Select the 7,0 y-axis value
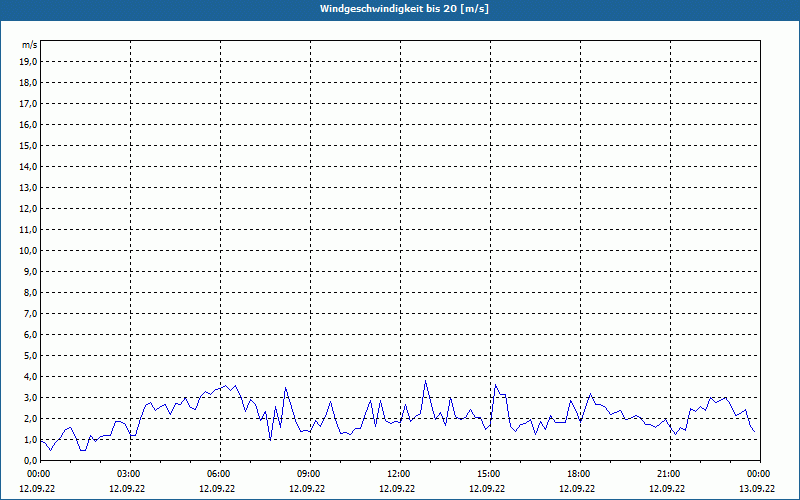Viewport: 800px width, 500px height. (31, 313)
